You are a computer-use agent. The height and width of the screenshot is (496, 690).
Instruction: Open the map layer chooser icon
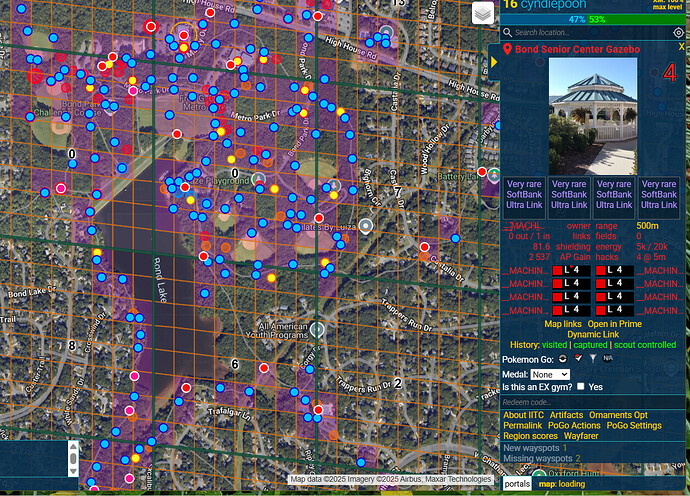(483, 13)
